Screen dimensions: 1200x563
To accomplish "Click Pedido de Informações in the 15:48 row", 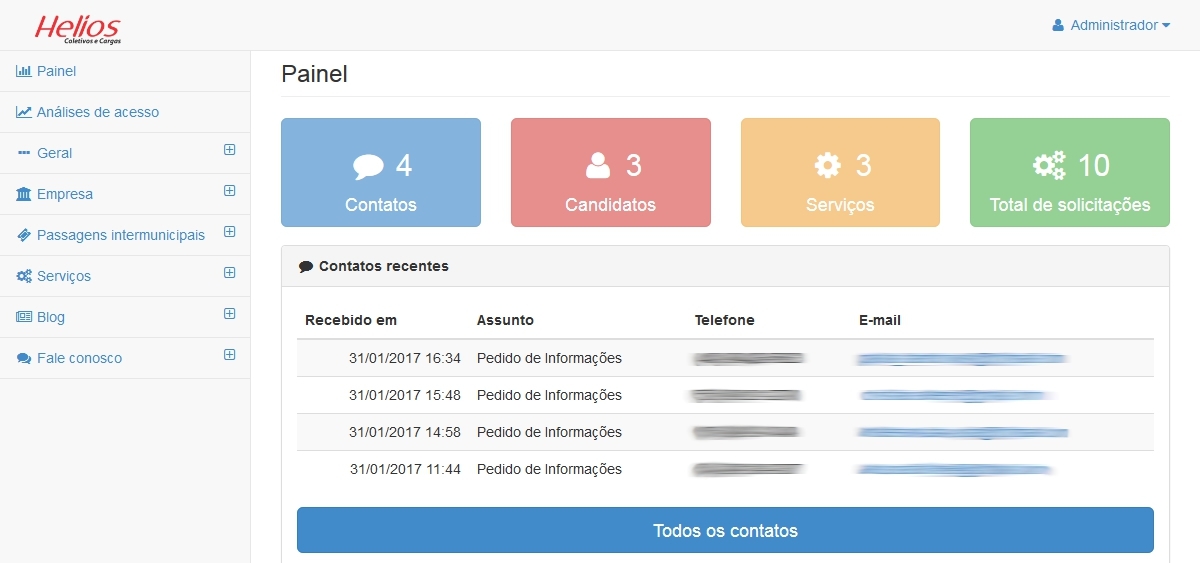I will click(x=549, y=395).
